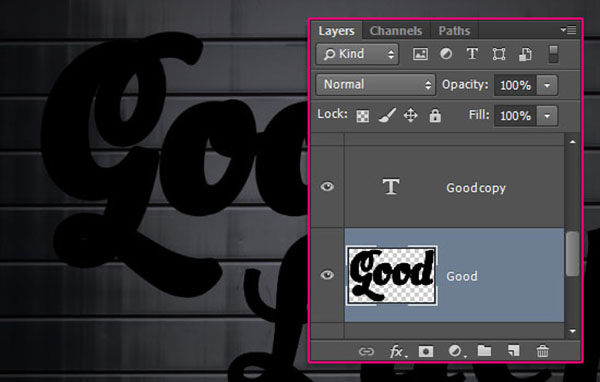
Task: Lock image pixels with brush icon
Action: pos(387,115)
